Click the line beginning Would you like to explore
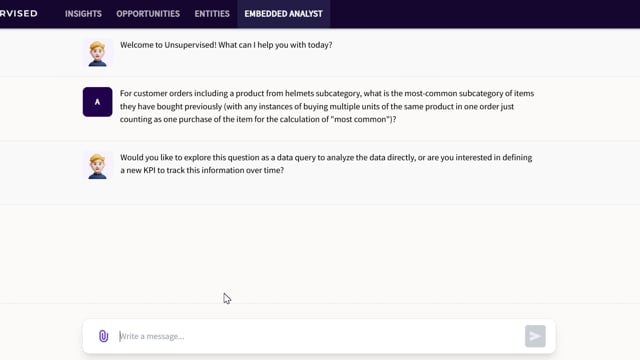640x360 pixels. coord(326,158)
